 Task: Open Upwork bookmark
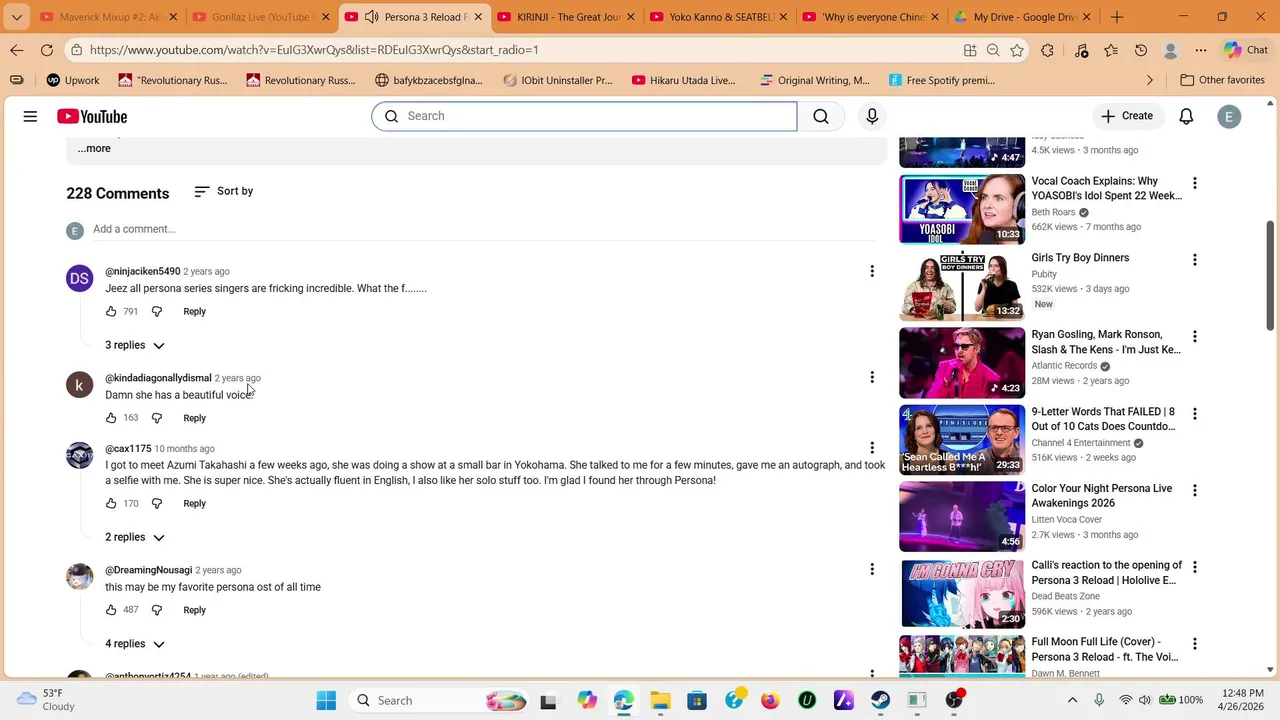(72, 80)
